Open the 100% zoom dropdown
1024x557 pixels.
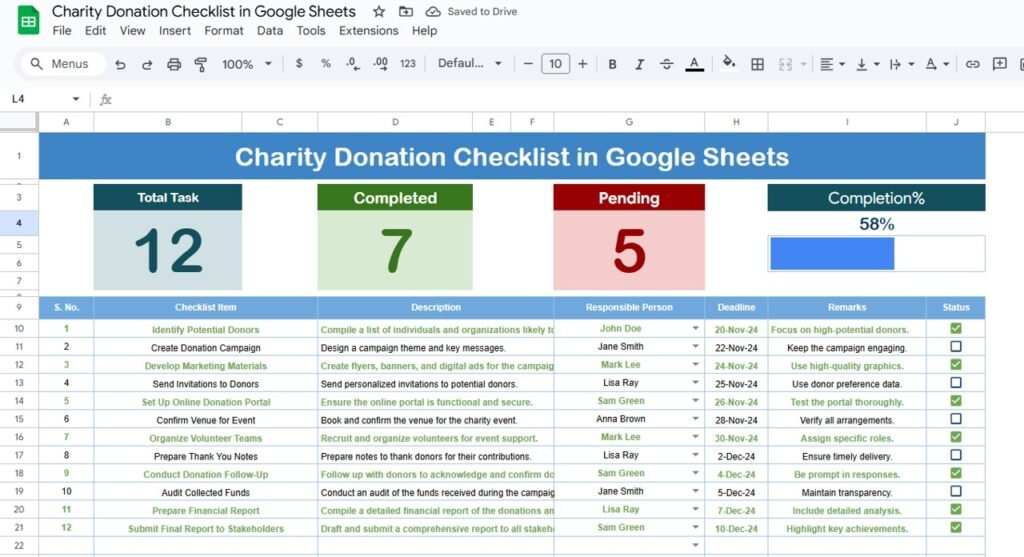click(246, 64)
